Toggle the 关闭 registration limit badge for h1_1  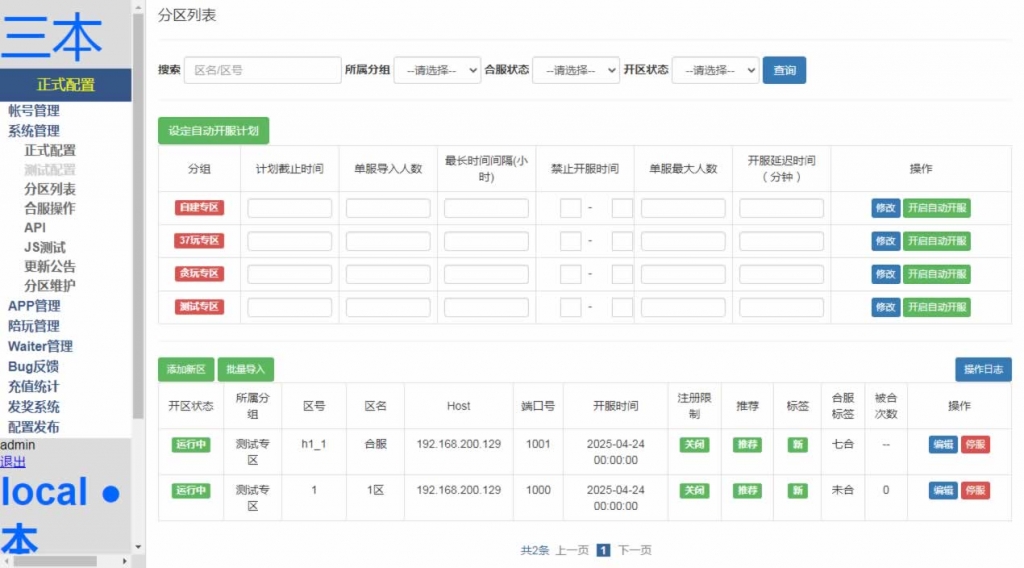pyautogui.click(x=694, y=445)
